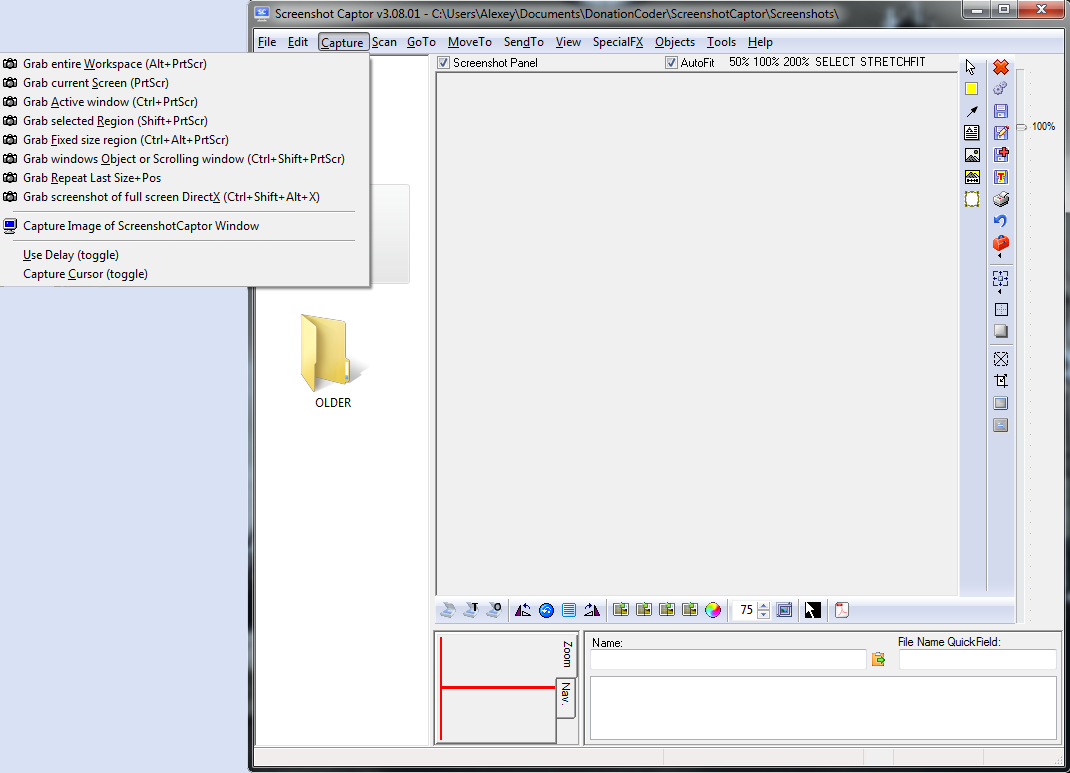The height and width of the screenshot is (773, 1070).
Task: Choose Grab selected Region
Action: click(x=115, y=121)
